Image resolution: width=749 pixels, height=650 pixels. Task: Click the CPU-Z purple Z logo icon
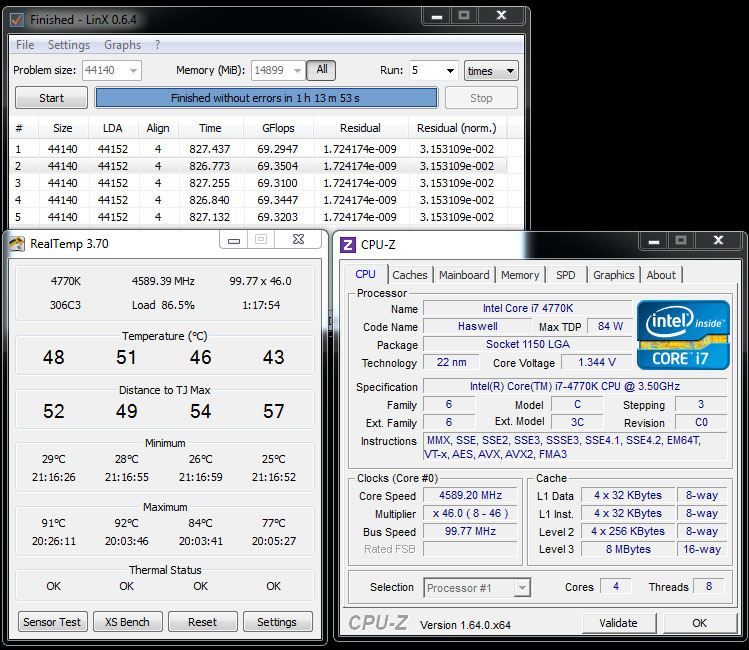pos(348,245)
